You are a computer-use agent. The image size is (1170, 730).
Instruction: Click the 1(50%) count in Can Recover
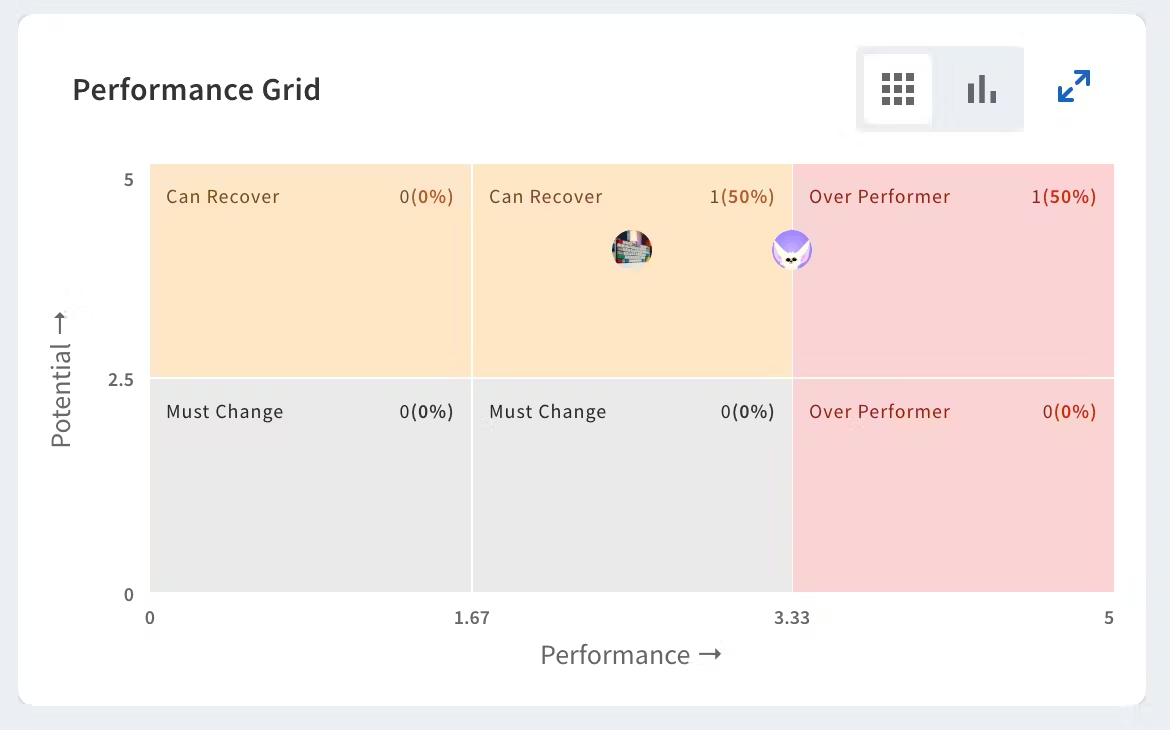pyautogui.click(x=741, y=197)
